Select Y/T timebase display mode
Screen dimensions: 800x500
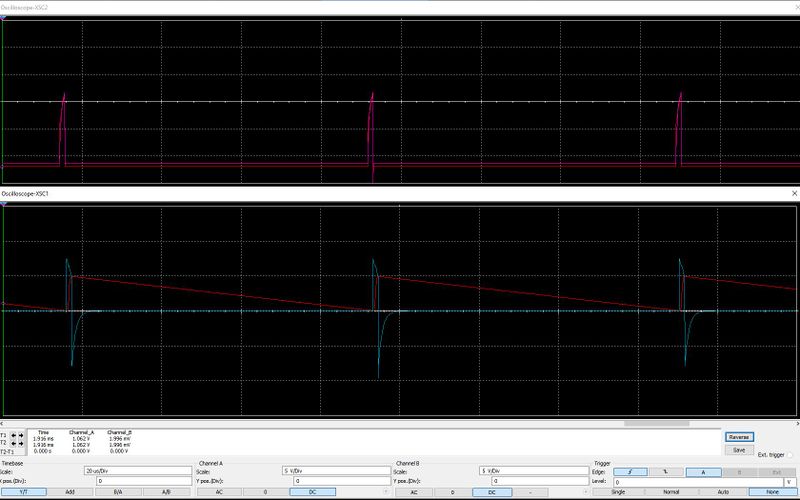(23, 492)
